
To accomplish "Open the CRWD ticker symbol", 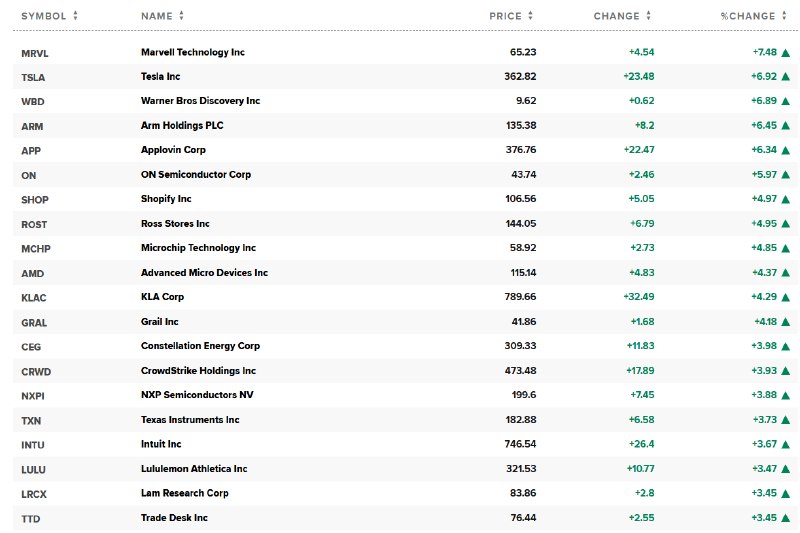I will click(x=36, y=372).
